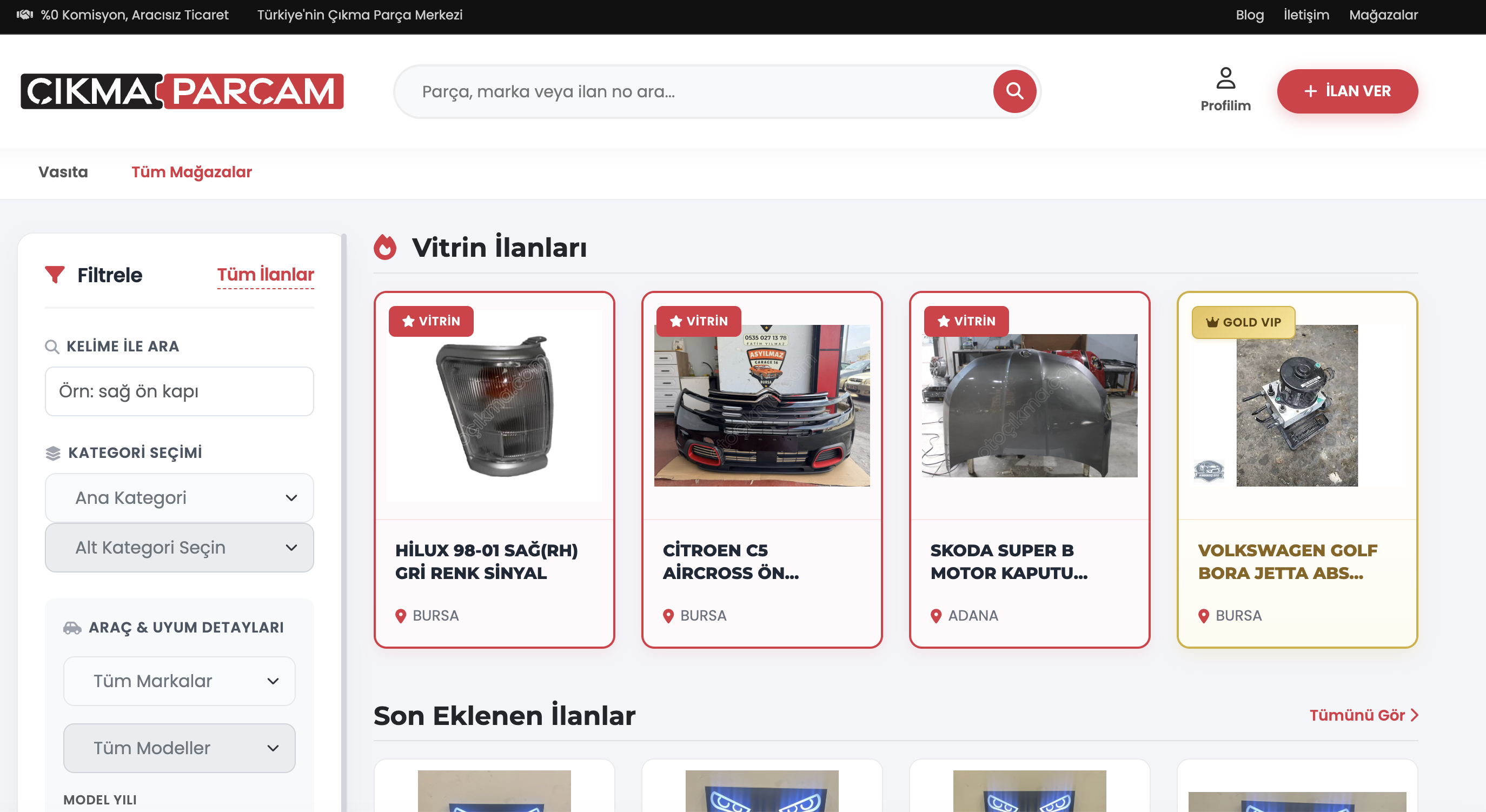This screenshot has width=1486, height=812.
Task: Click the Vitrin star badge on Citroen card
Action: [699, 321]
